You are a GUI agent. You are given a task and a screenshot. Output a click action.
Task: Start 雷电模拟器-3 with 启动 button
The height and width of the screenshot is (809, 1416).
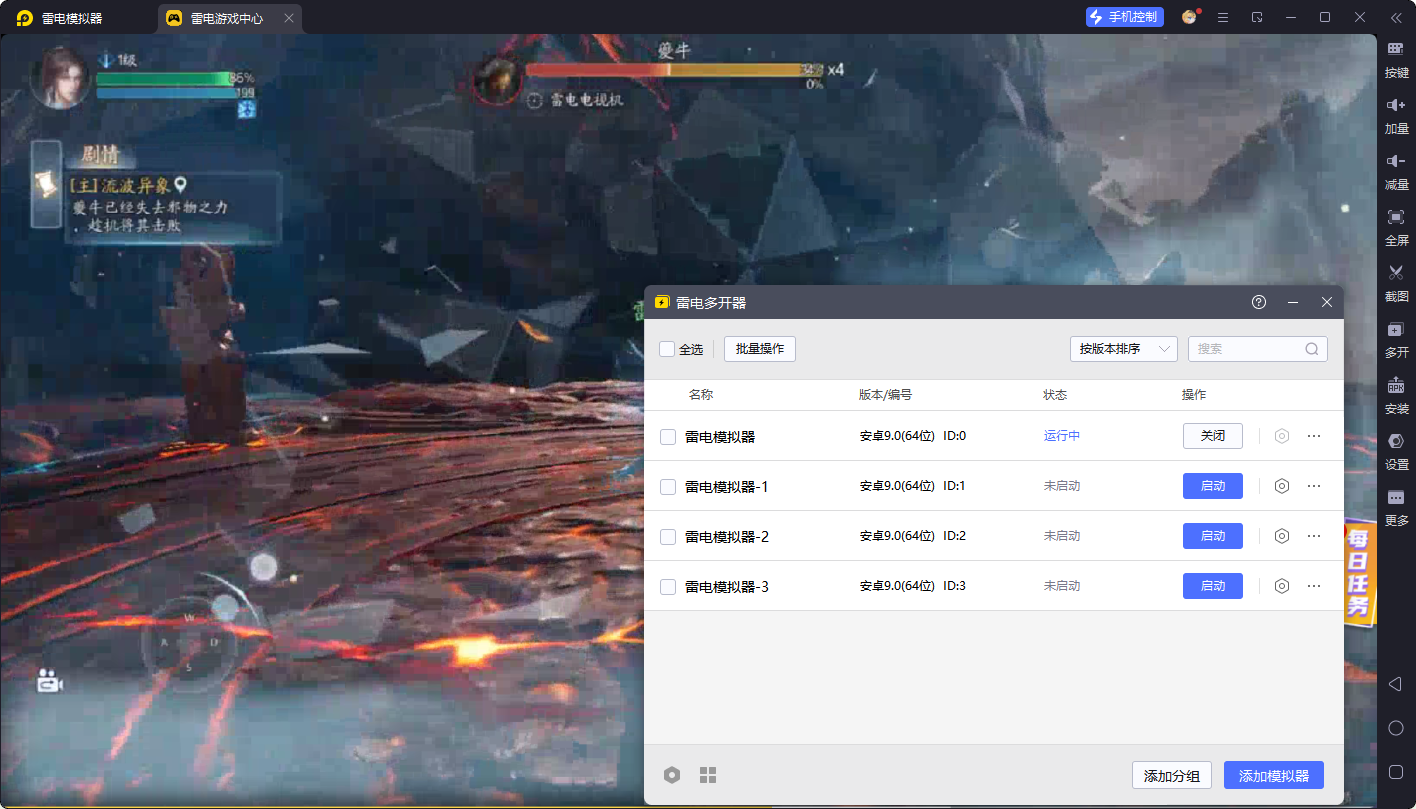point(1213,586)
